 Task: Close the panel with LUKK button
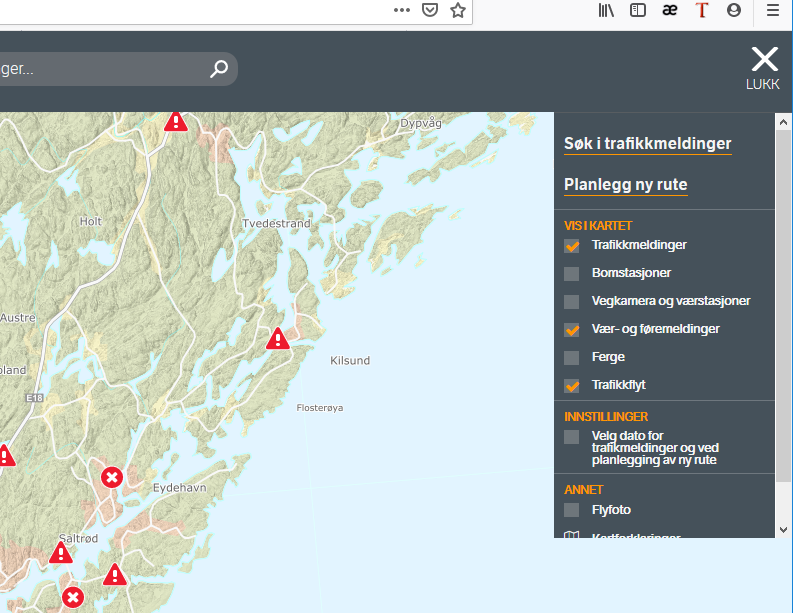pos(763,68)
